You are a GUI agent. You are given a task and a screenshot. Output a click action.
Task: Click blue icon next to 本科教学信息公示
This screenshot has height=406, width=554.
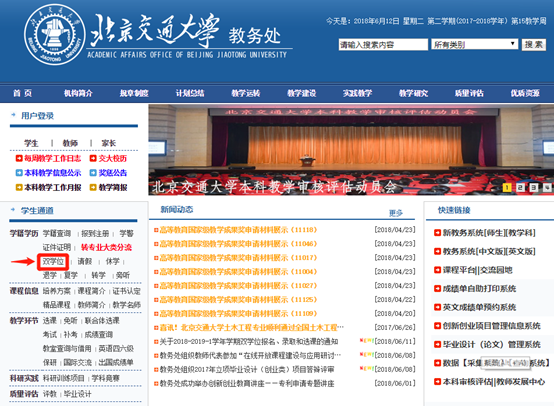click(x=19, y=173)
